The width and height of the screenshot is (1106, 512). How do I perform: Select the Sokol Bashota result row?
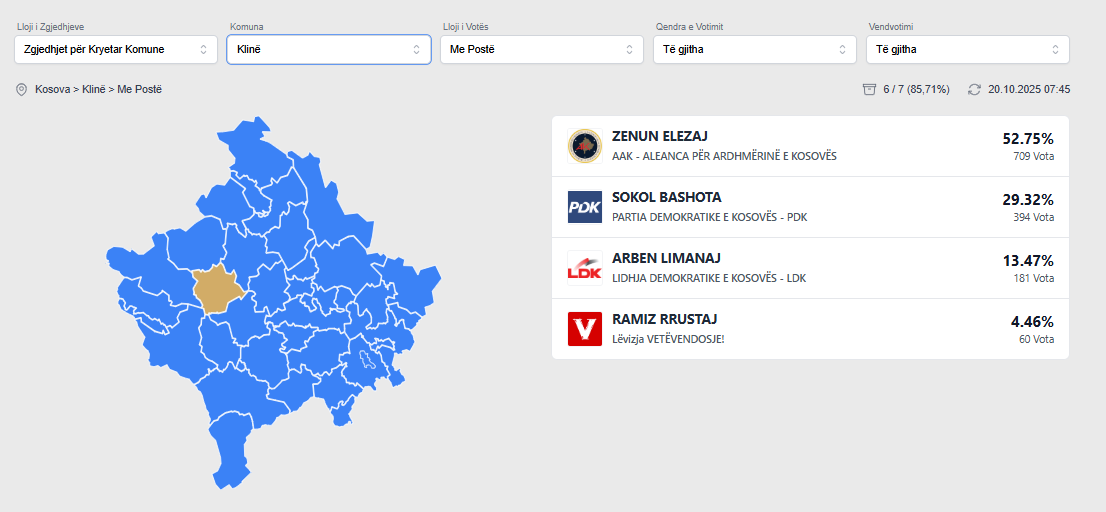(810, 207)
